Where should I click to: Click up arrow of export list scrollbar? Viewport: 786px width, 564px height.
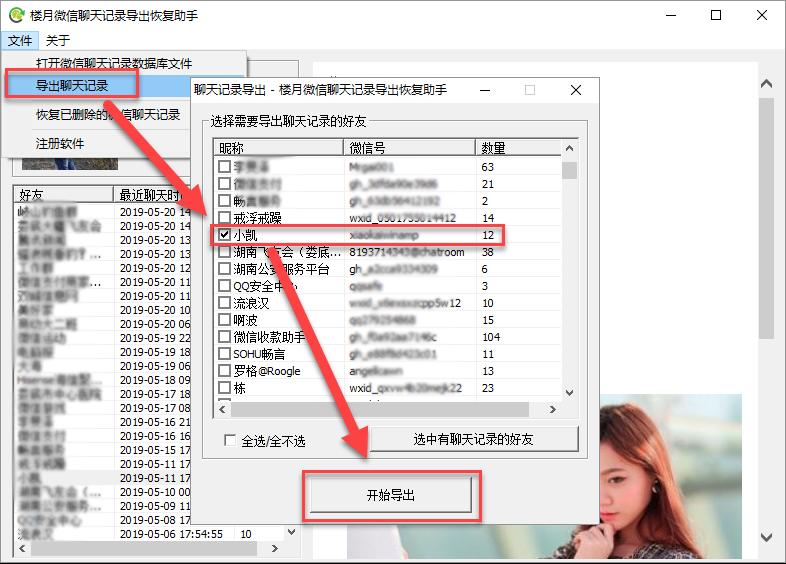pyautogui.click(x=569, y=148)
